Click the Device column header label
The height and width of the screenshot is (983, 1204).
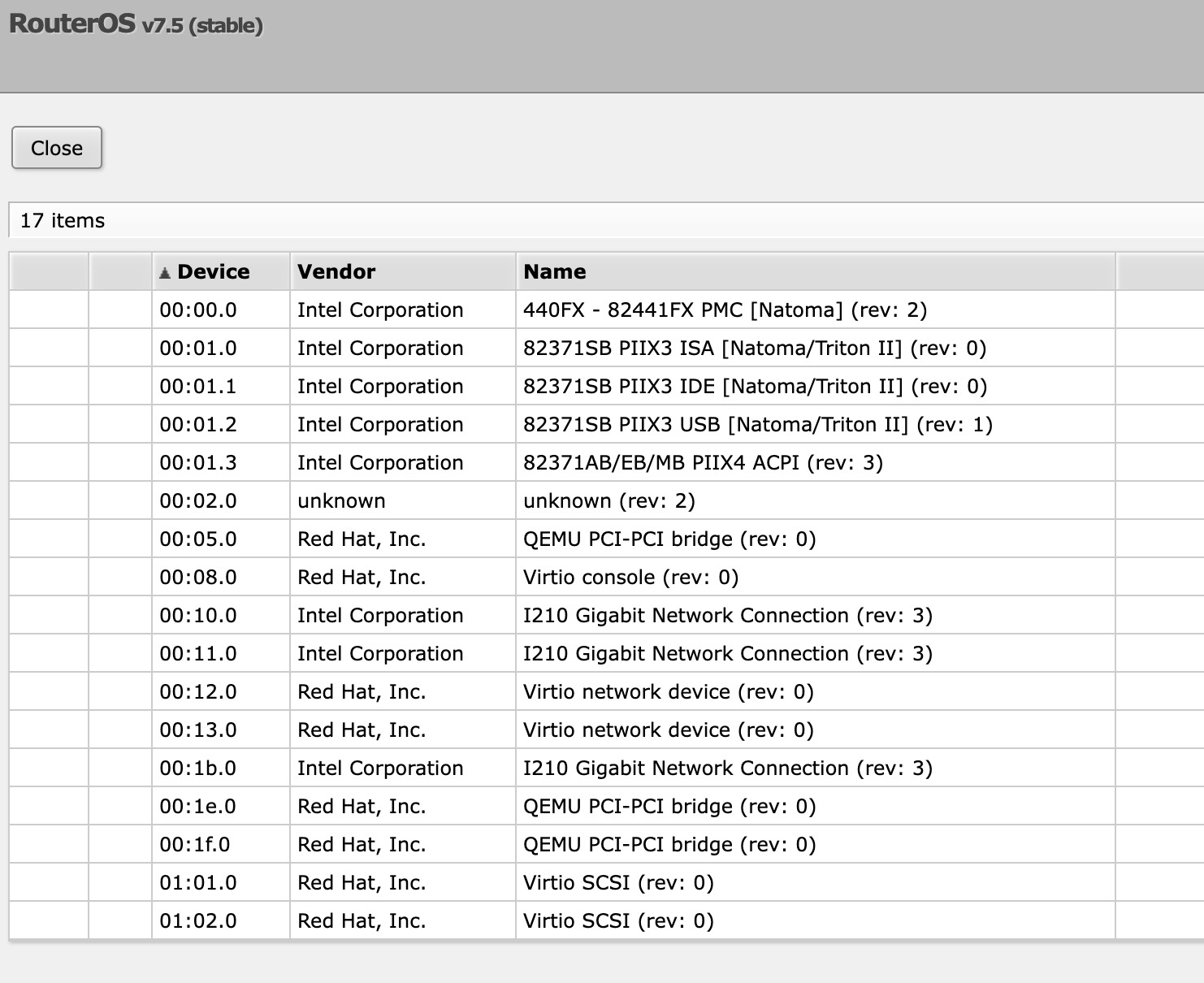point(214,271)
